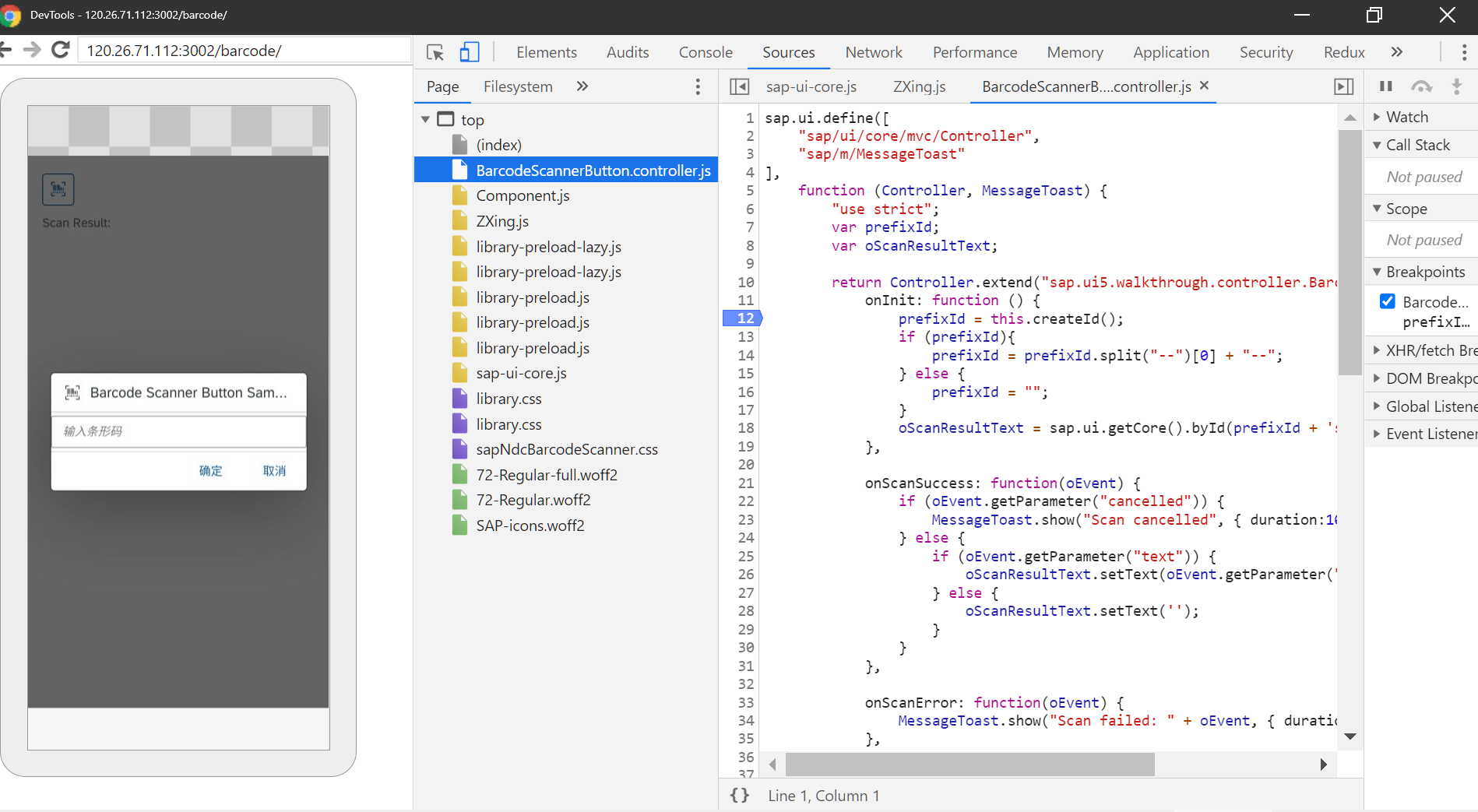Viewport: 1478px width, 812px height.
Task: Open (index) file in tree
Action: pyautogui.click(x=498, y=145)
